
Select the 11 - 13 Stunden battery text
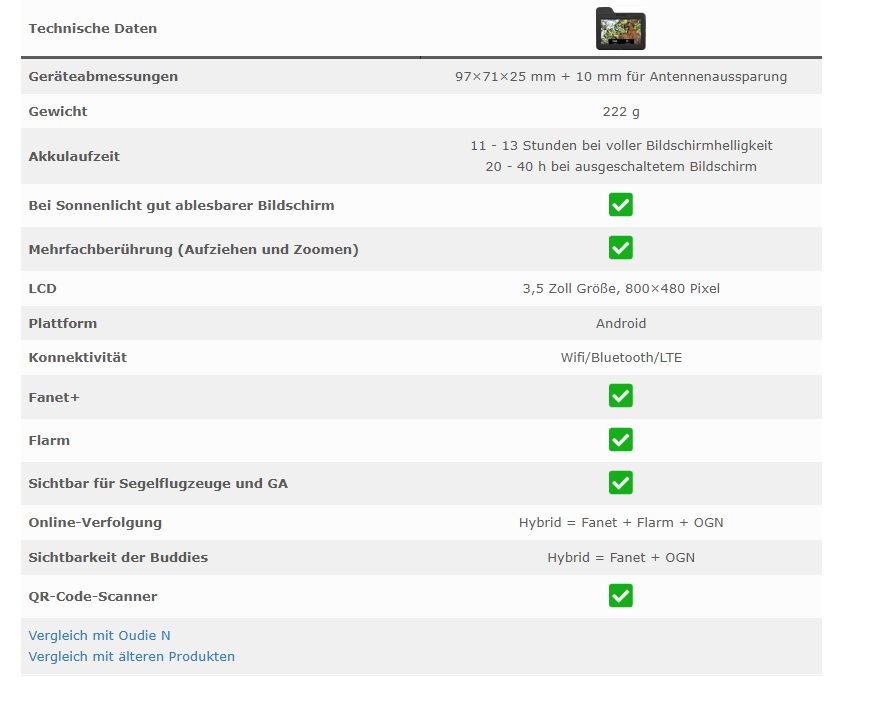click(x=621, y=146)
